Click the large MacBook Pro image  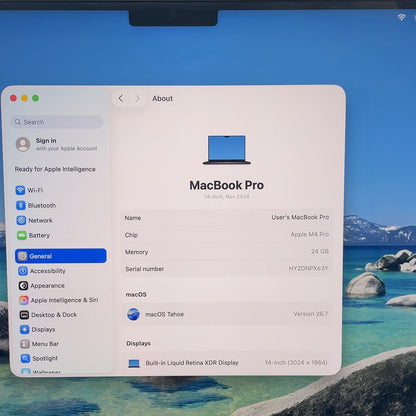point(227,150)
